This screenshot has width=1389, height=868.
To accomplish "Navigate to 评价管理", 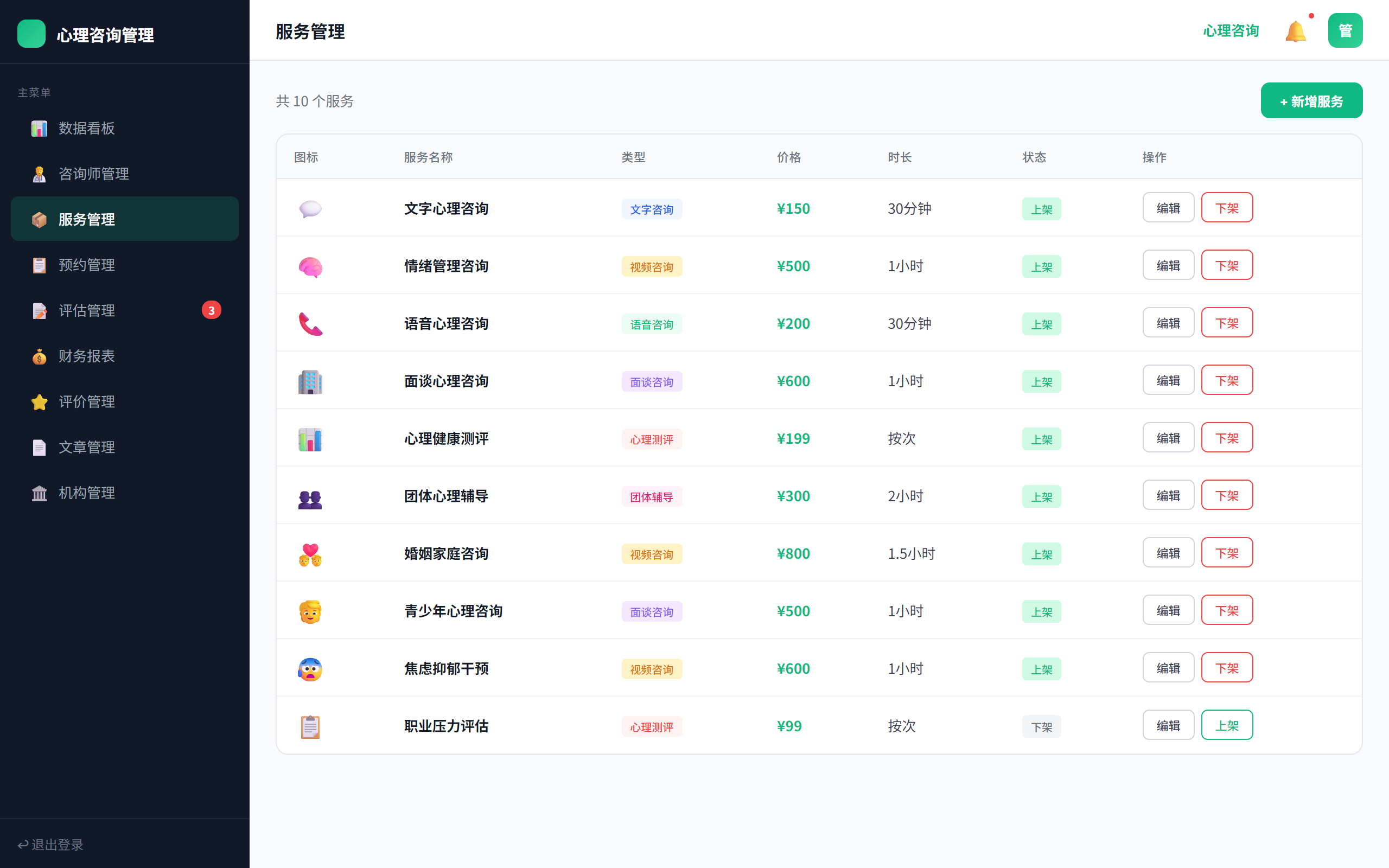I will (125, 402).
